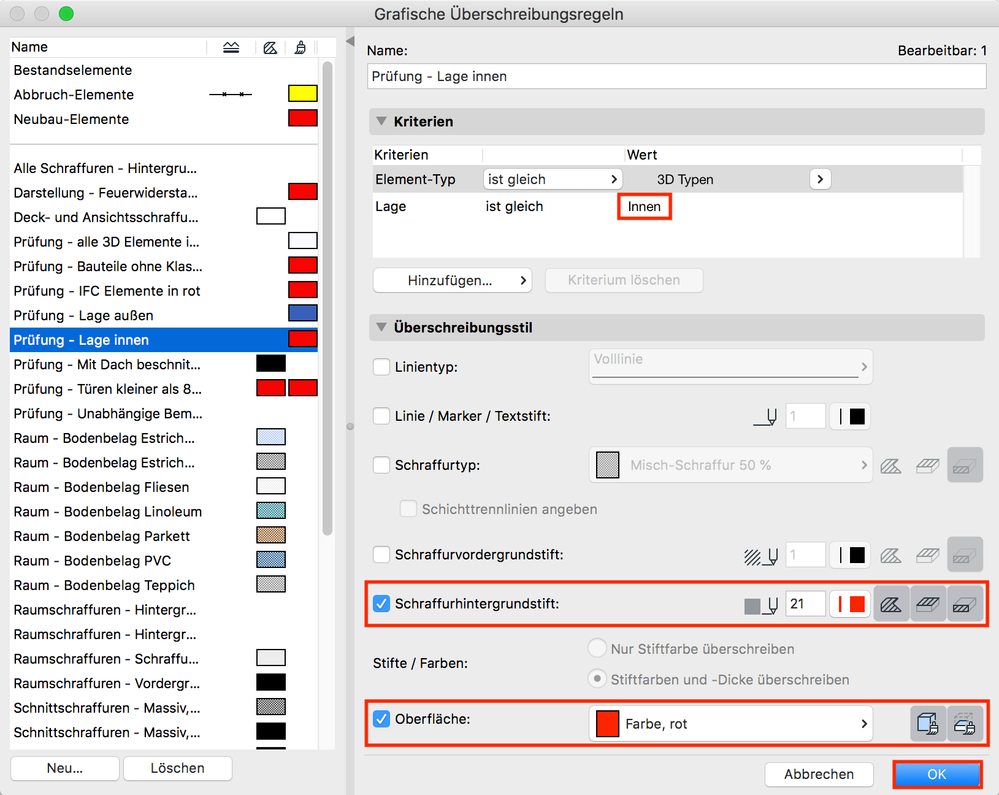Click hatch pen icon in Schraffurvordergrundstift row
This screenshot has width=999, height=795.
click(761, 555)
